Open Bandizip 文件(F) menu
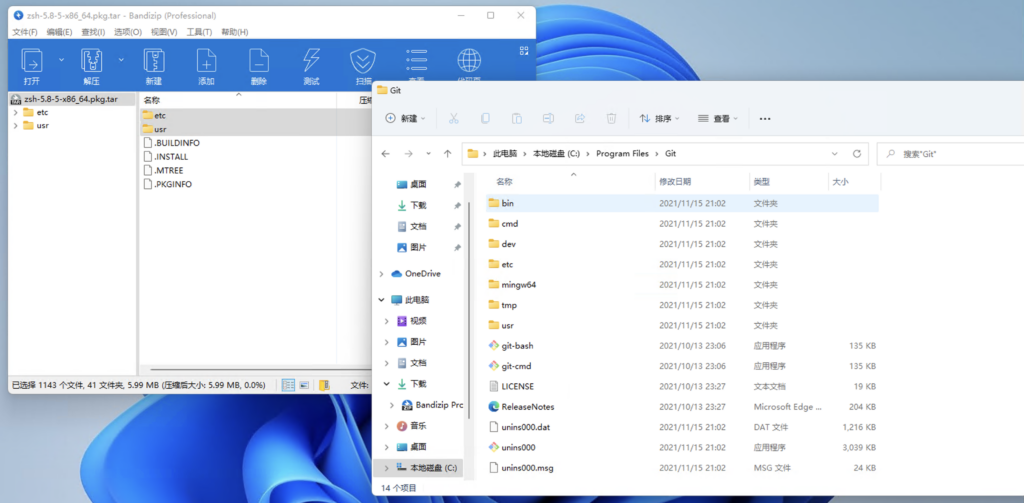Screen dimensions: 1024x503 click(25, 32)
